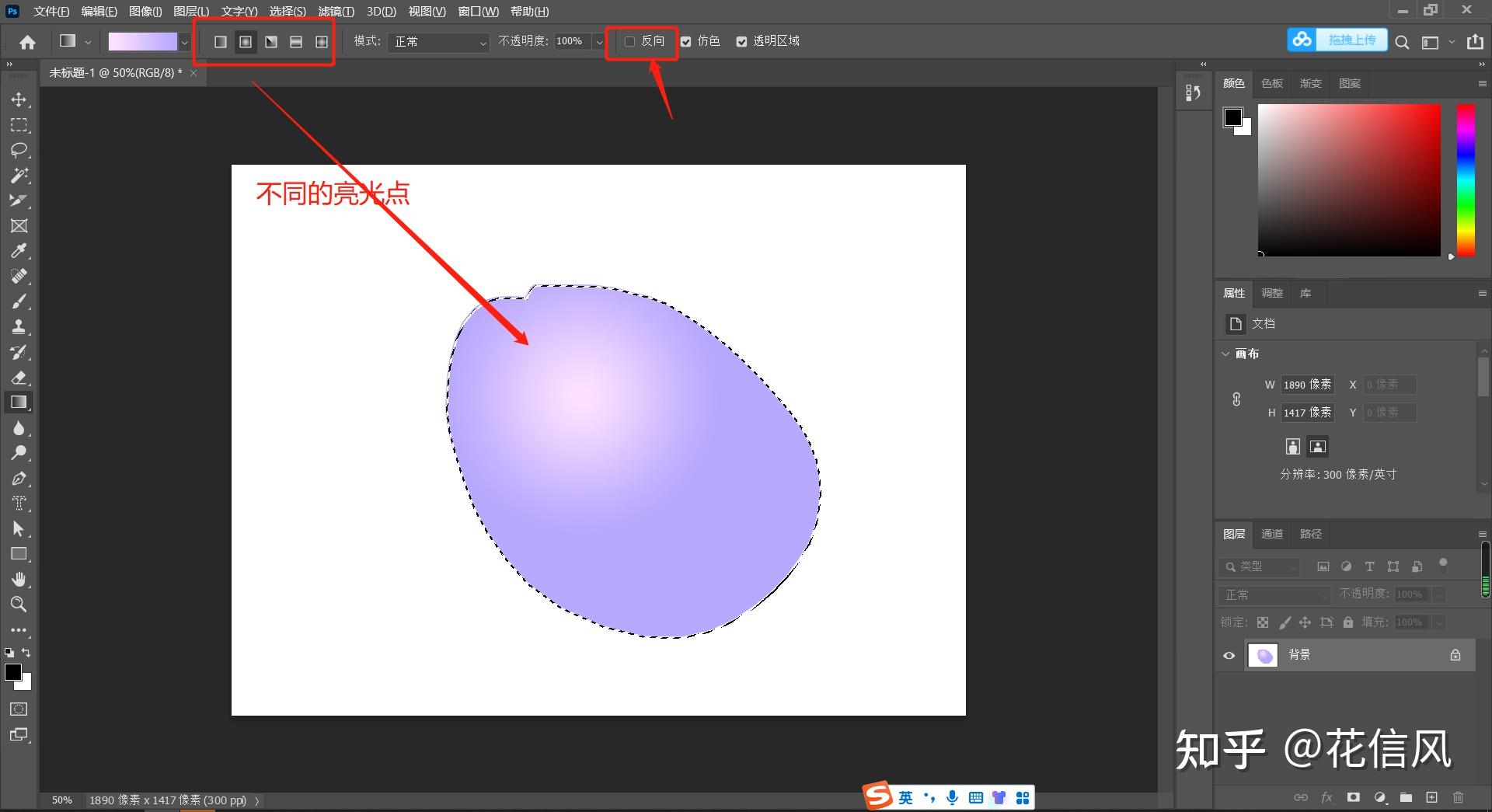Uncheck the 透明区域 transparency checkbox

[741, 42]
